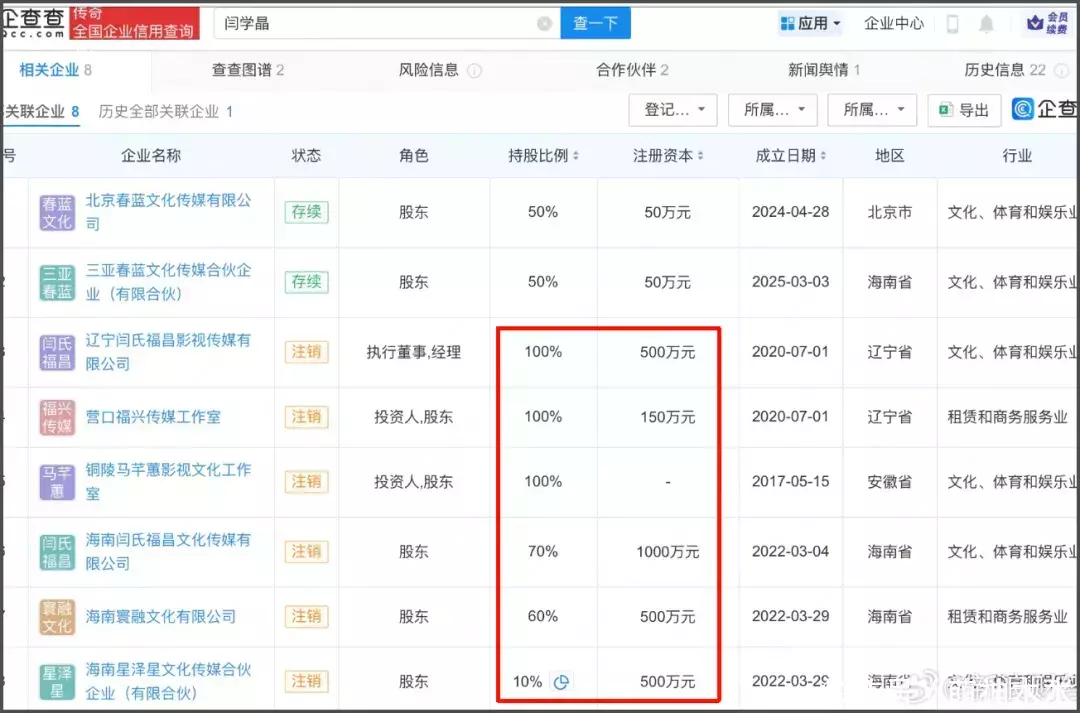
Task: Click the 春蓝文化 company logo
Action: tap(57, 212)
